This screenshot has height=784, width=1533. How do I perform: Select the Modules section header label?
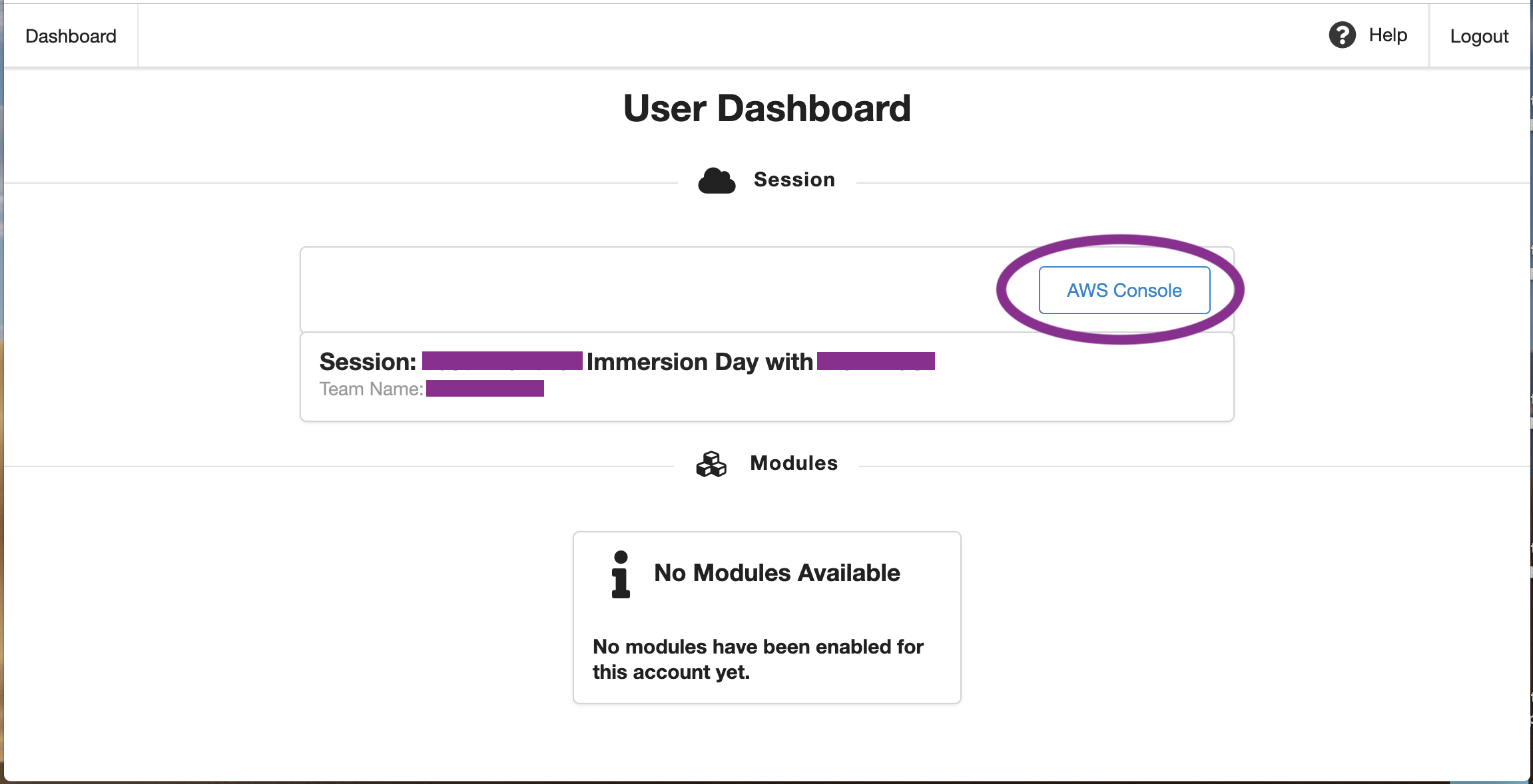(x=794, y=463)
